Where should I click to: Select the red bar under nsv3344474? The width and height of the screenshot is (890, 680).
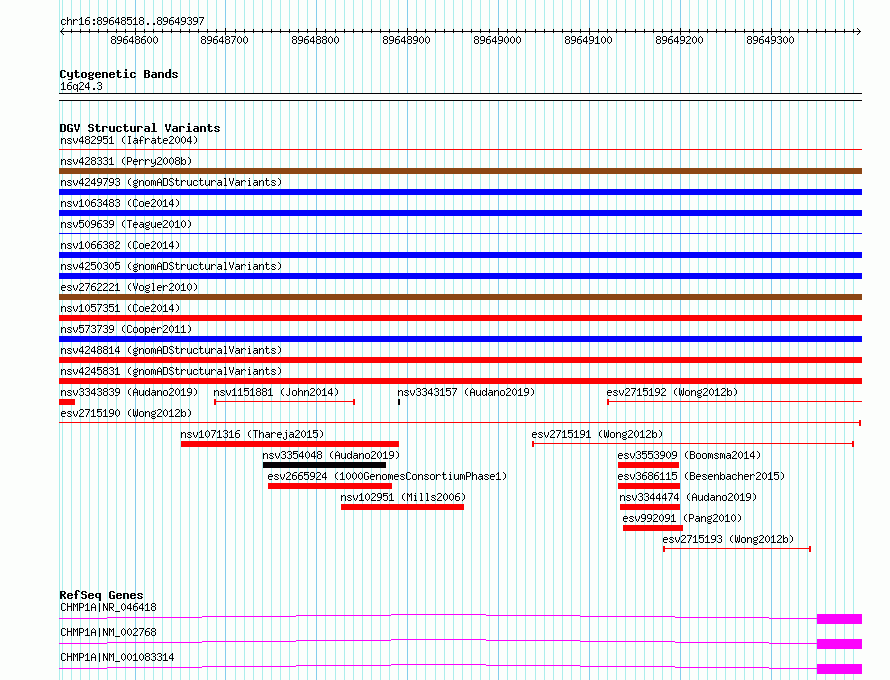click(650, 507)
